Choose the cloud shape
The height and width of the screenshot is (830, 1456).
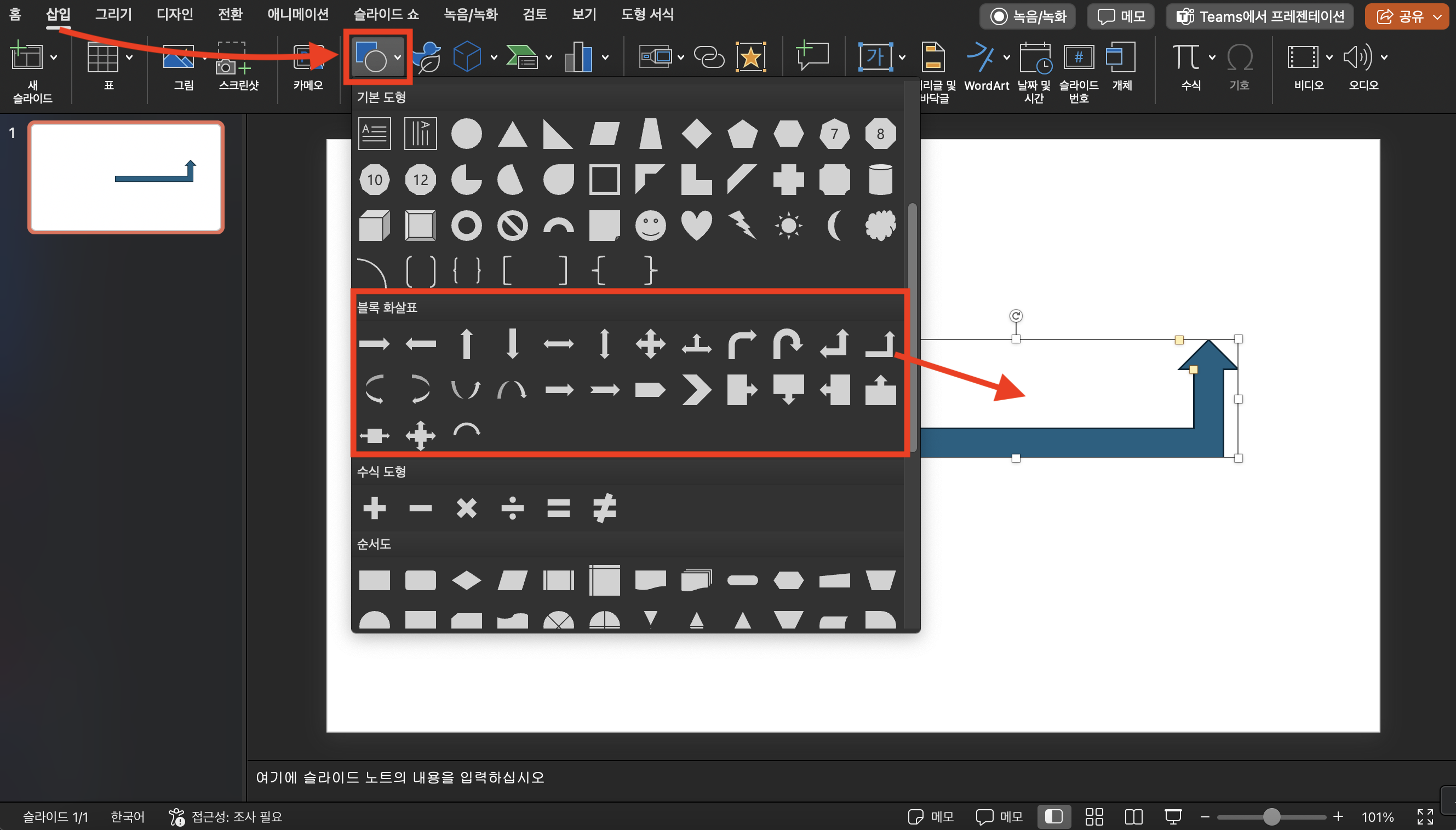click(x=880, y=226)
